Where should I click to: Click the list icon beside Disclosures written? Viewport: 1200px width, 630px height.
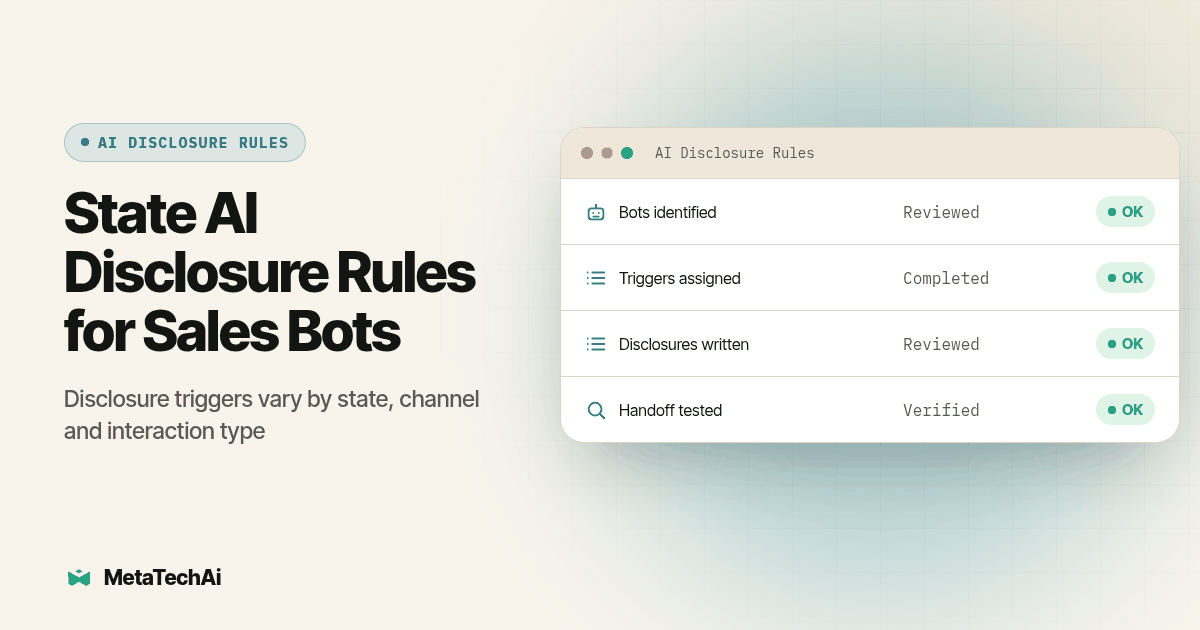(596, 344)
